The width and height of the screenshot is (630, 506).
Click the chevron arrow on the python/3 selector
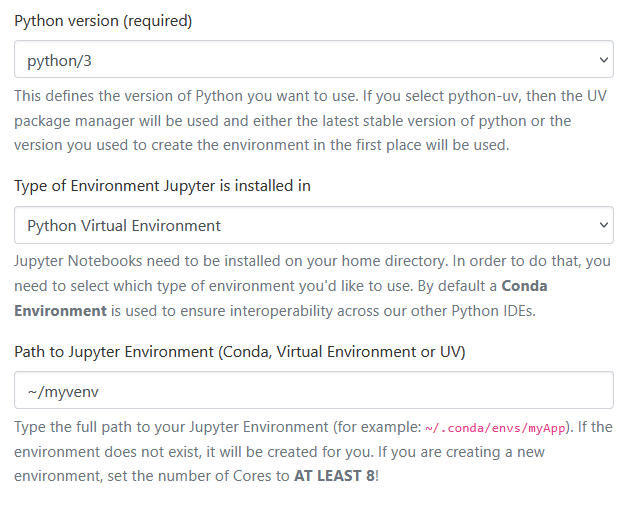[x=603, y=60]
